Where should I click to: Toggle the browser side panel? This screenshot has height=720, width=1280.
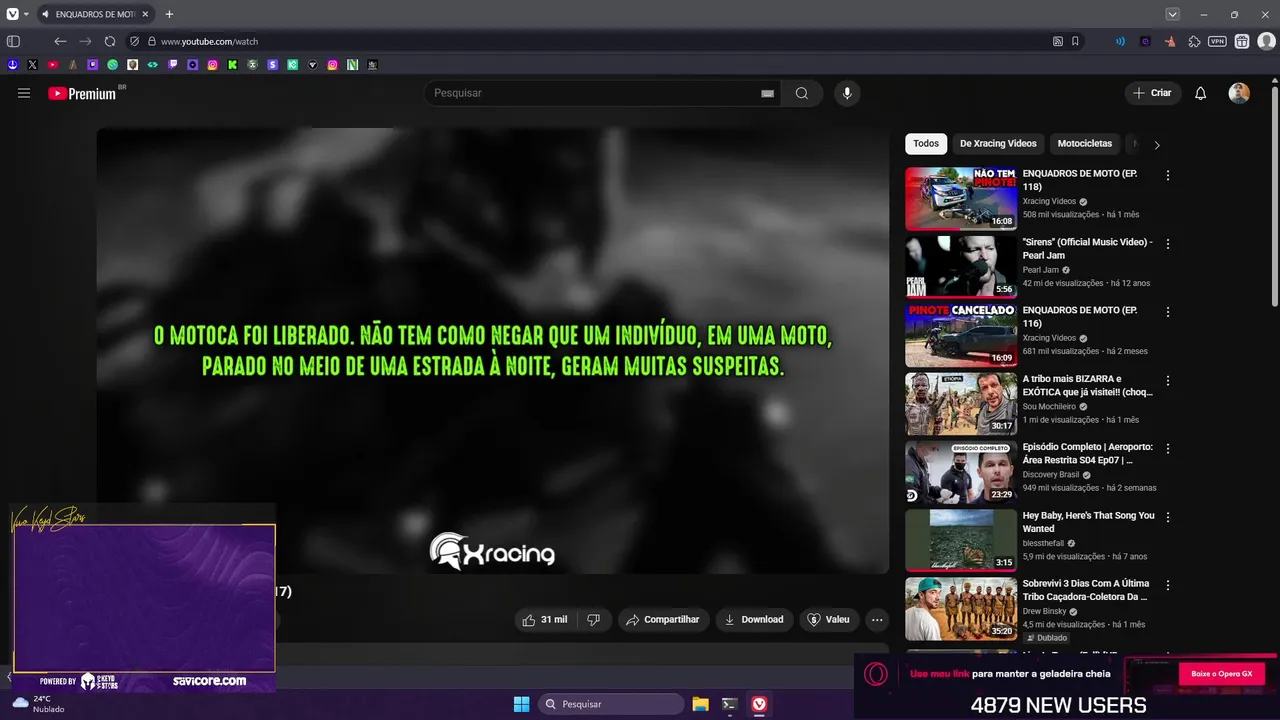13,42
